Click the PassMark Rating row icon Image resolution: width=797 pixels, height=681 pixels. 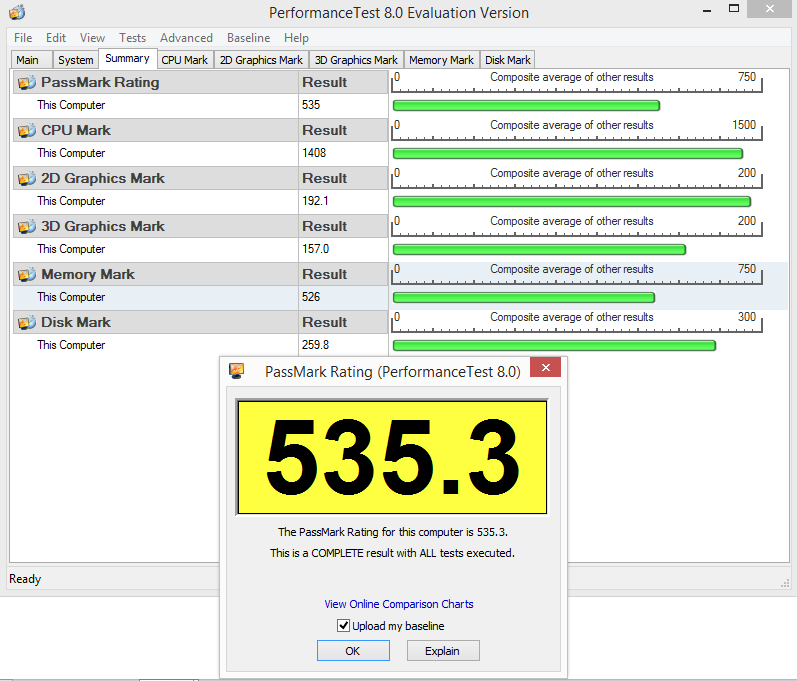click(27, 82)
